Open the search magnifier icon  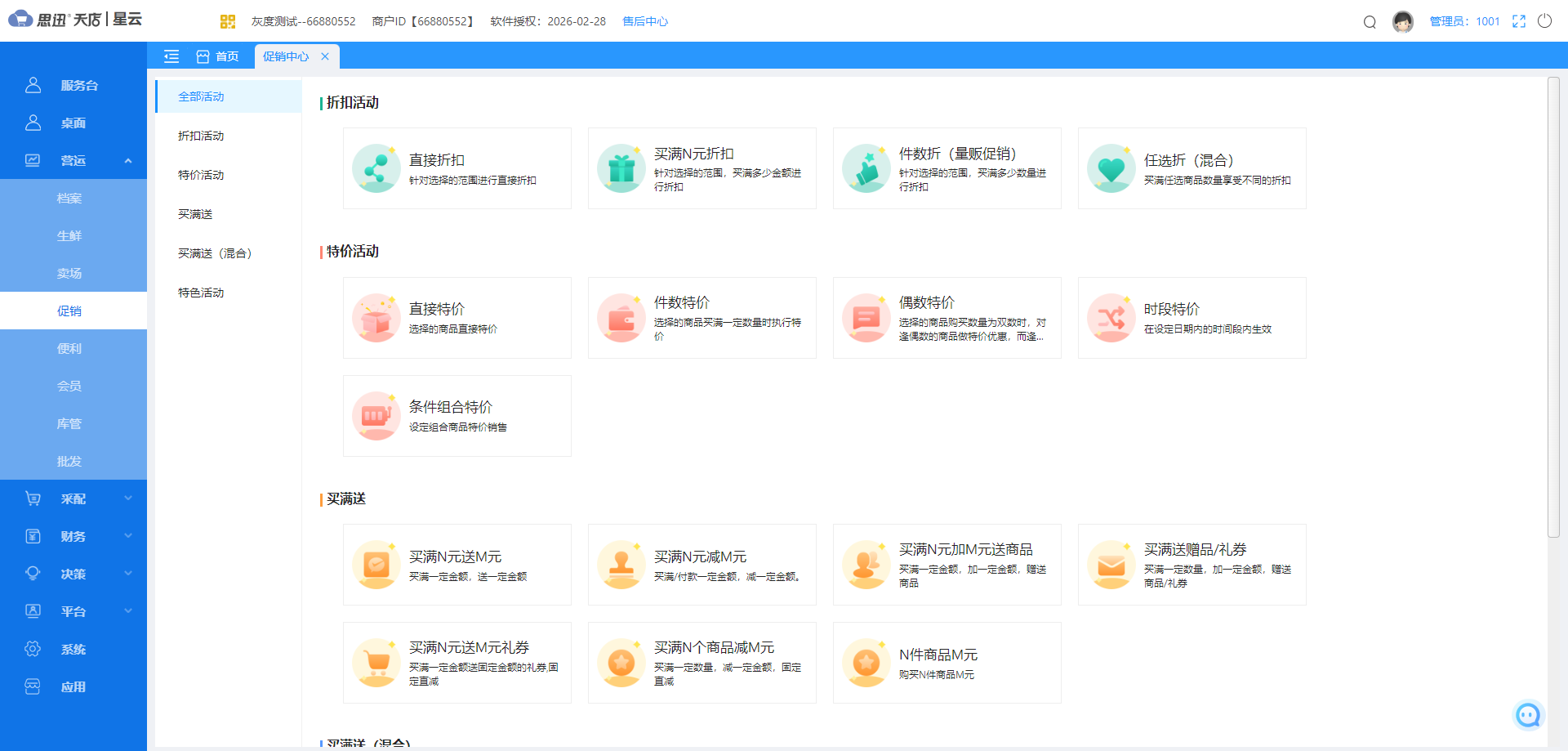[1369, 21]
